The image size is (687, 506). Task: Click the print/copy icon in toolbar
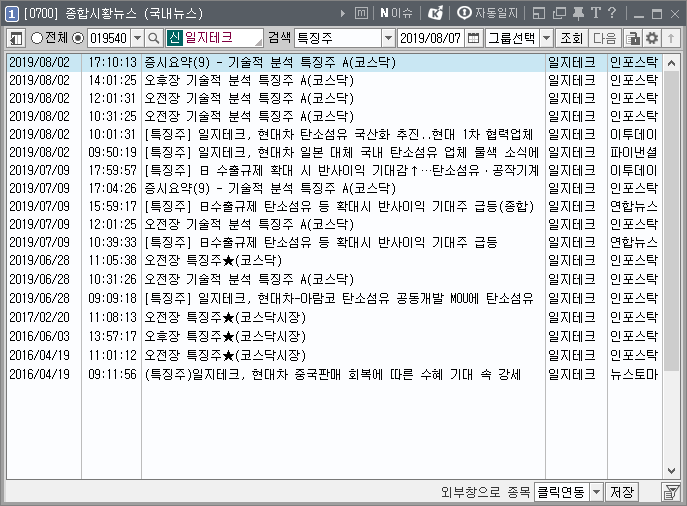pos(633,39)
